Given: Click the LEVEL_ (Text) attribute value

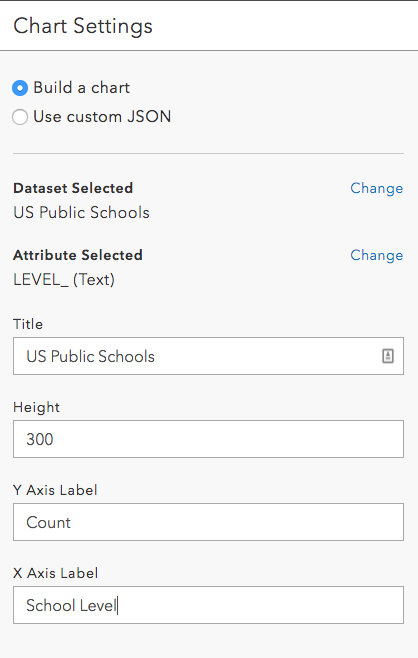Looking at the screenshot, I should point(64,280).
